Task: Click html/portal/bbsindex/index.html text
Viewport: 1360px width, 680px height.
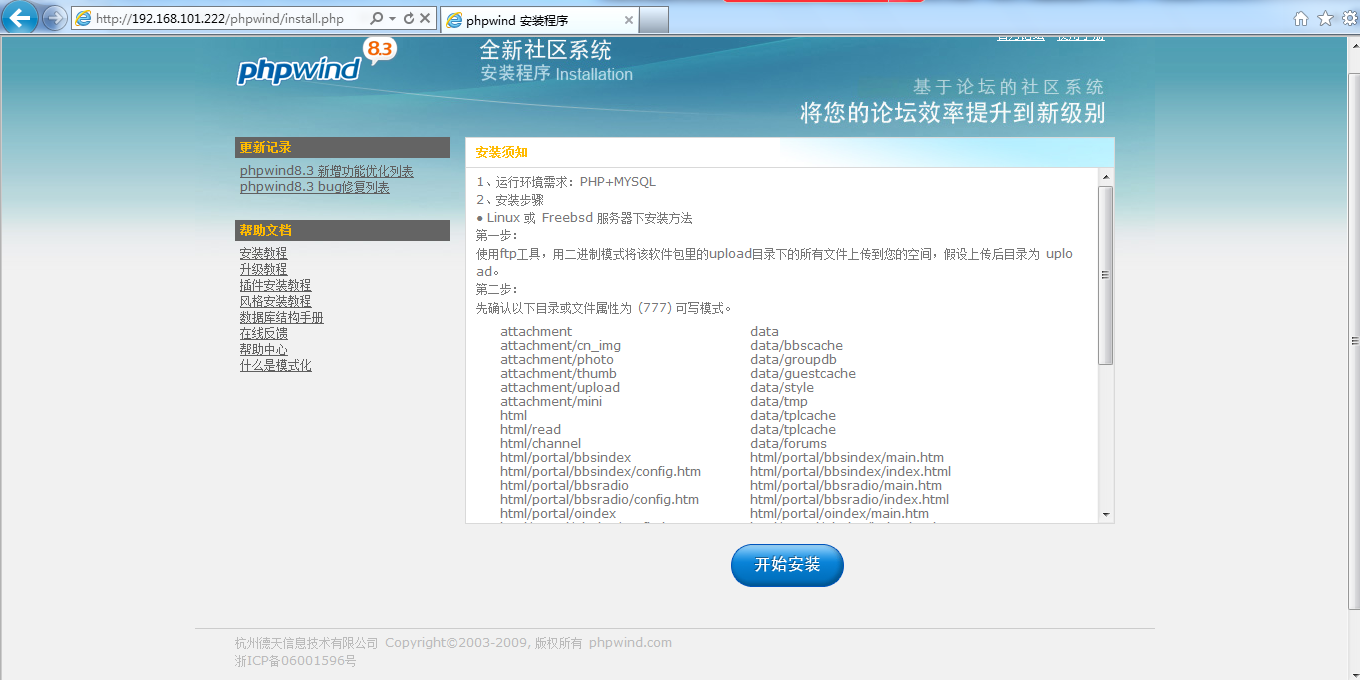Action: point(850,472)
